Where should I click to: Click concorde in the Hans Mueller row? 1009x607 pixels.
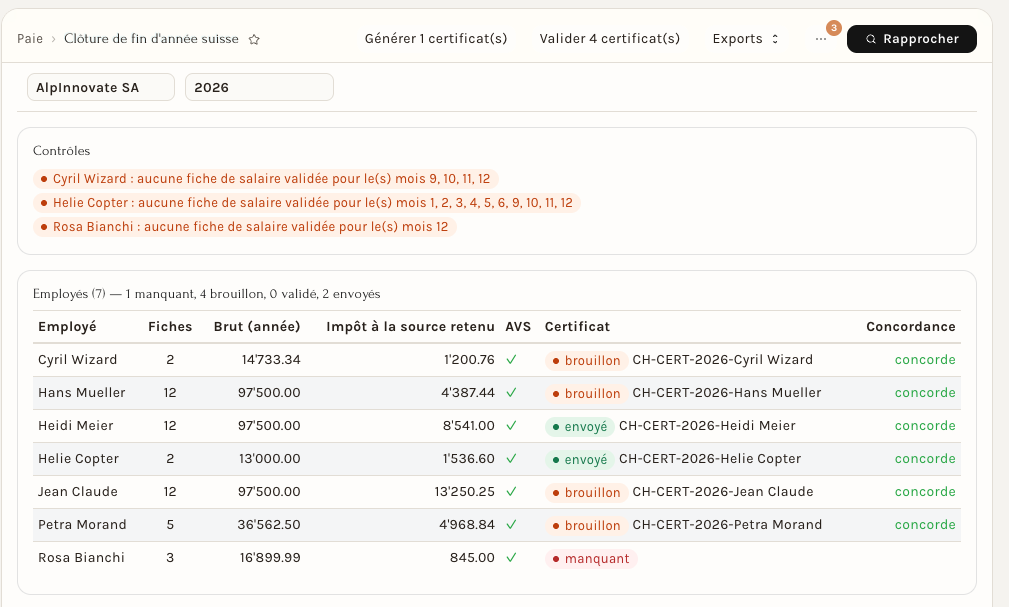[x=925, y=393]
